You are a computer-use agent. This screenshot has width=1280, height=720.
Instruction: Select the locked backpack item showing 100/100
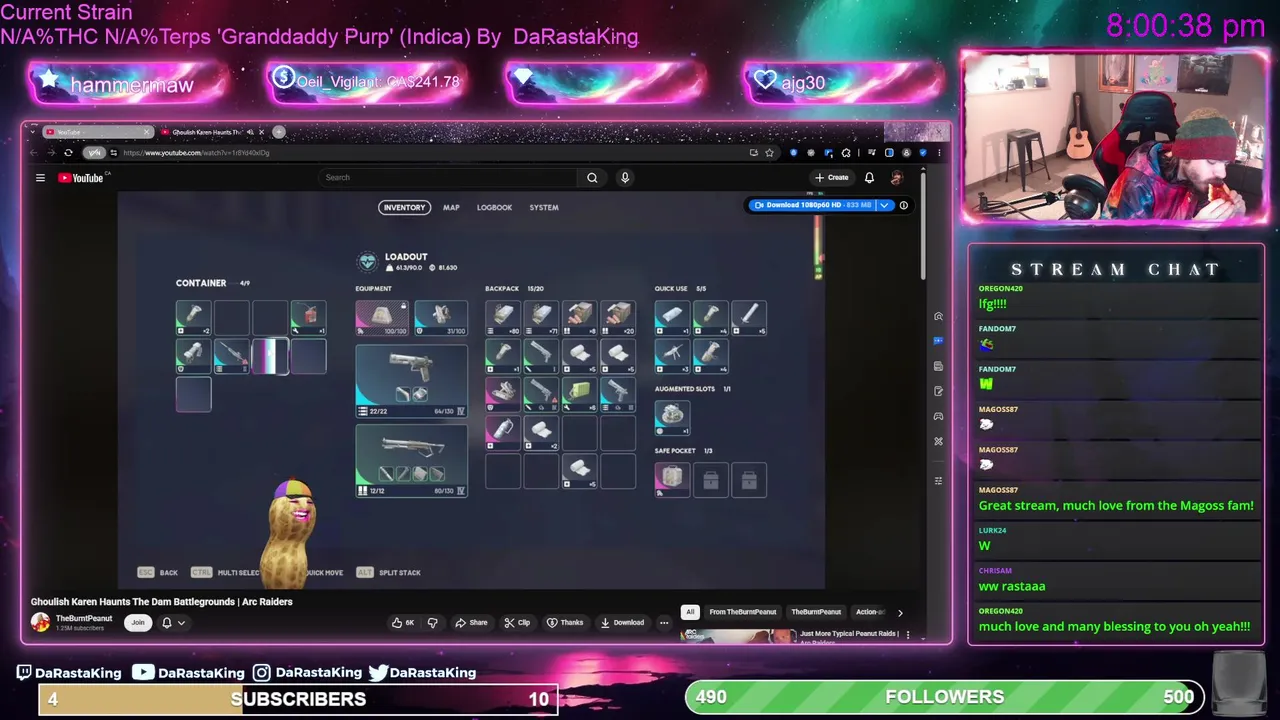(x=382, y=317)
